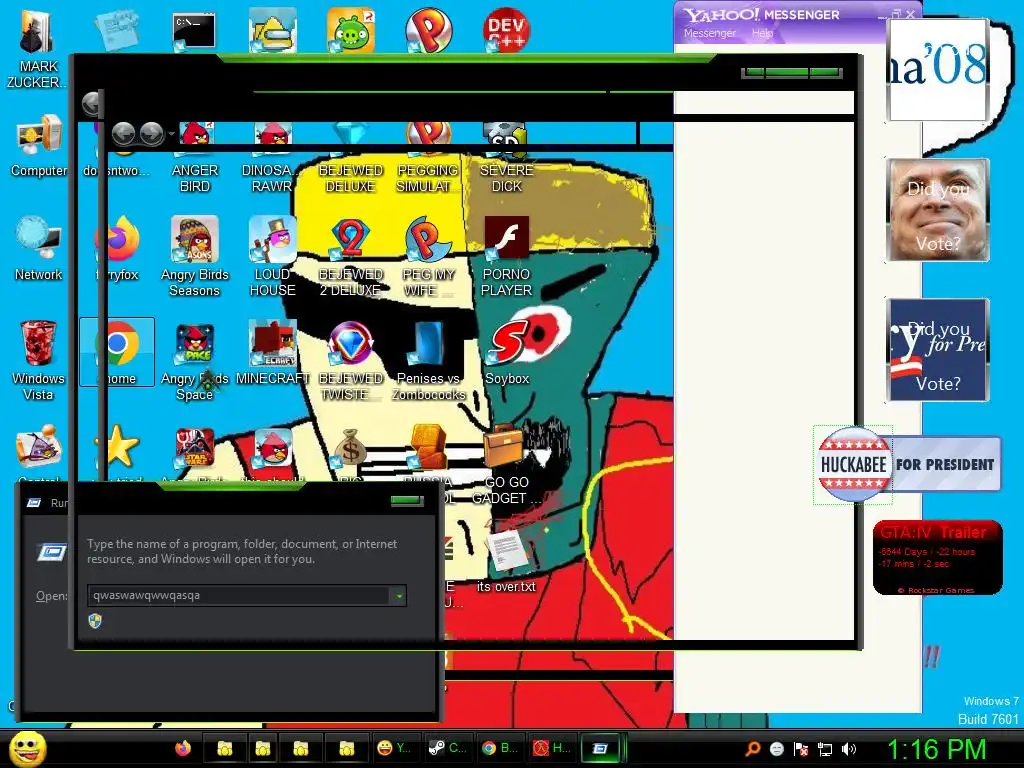Click the 'for Pre' Did you Vote? gadget
The width and height of the screenshot is (1024, 768).
938,349
